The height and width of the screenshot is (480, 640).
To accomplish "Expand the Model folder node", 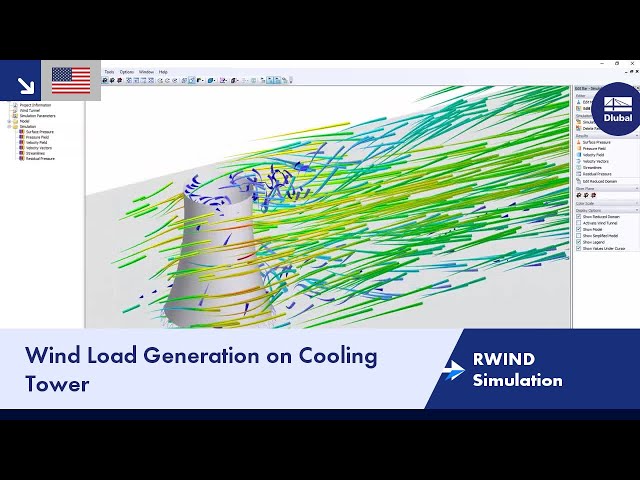I will click(x=9, y=121).
